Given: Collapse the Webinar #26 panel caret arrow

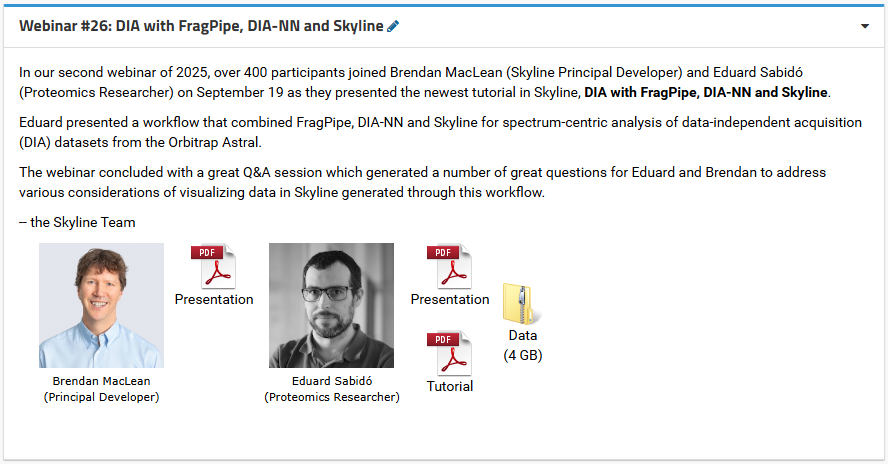Looking at the screenshot, I should tap(865, 26).
